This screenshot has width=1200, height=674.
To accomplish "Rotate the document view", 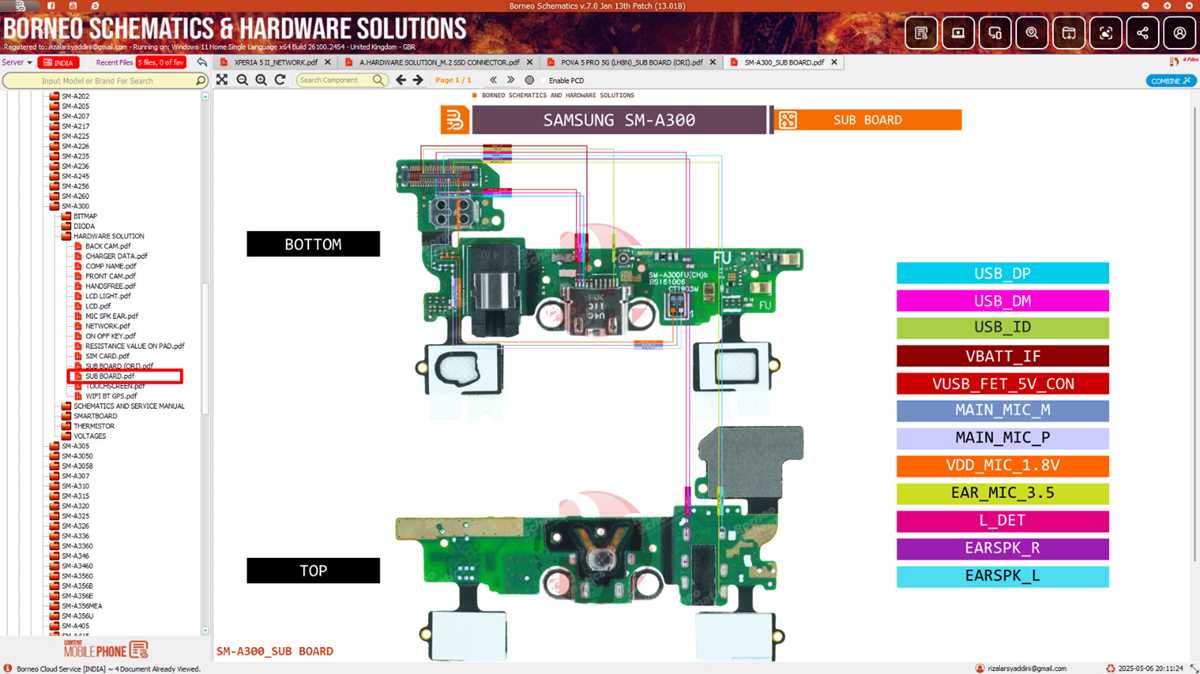I will coord(279,80).
